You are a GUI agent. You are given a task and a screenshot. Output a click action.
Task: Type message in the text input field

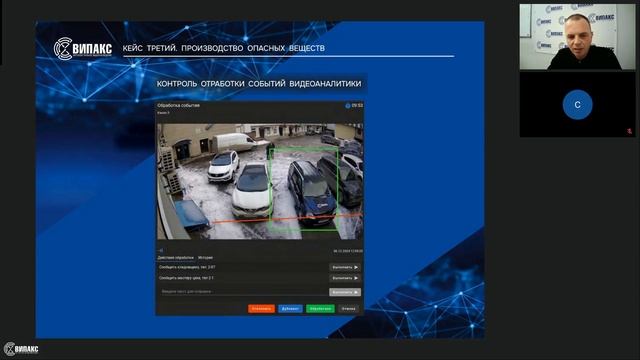(243, 292)
